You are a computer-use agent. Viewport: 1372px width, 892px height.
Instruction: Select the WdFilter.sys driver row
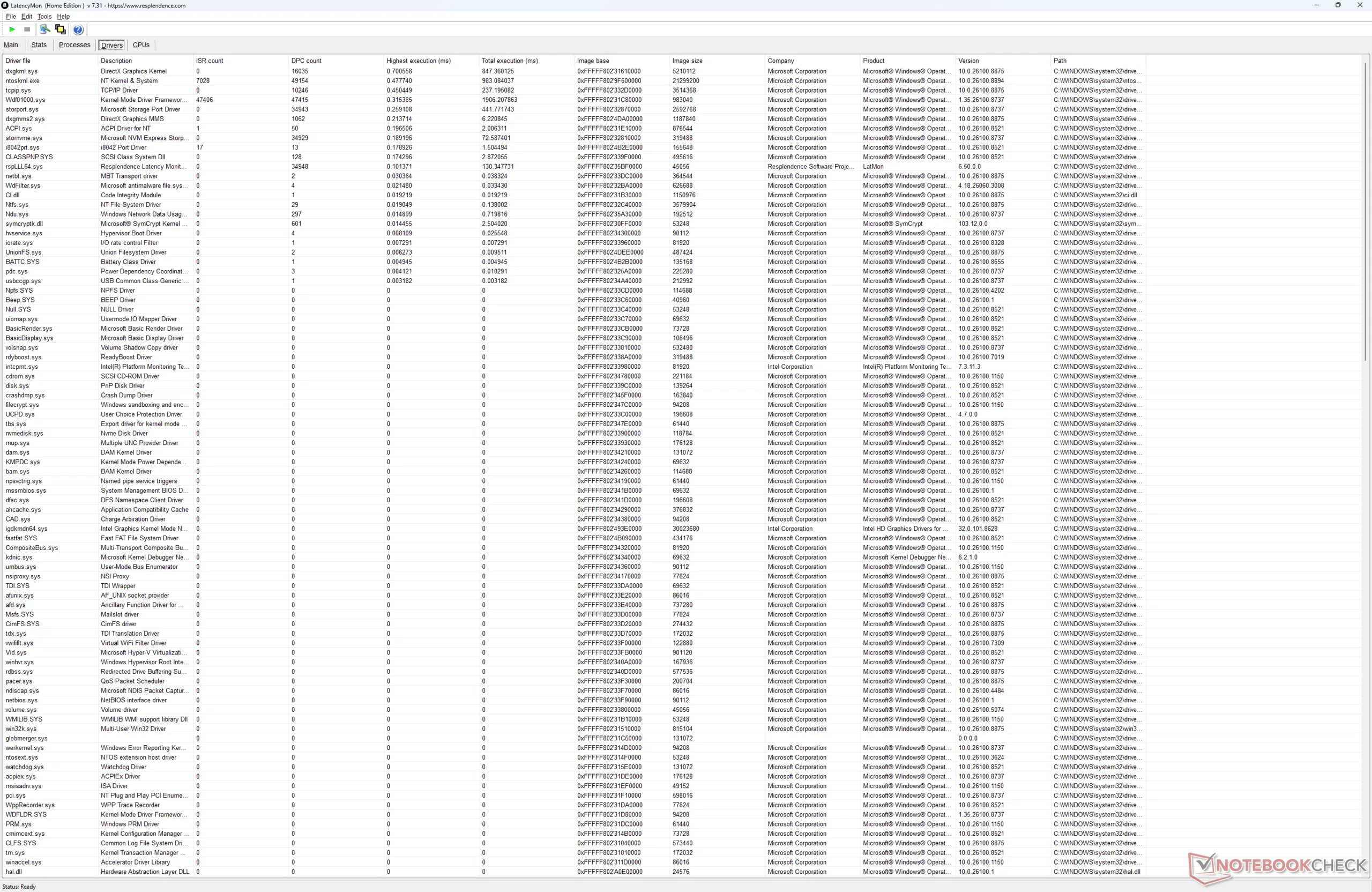pyautogui.click(x=574, y=185)
